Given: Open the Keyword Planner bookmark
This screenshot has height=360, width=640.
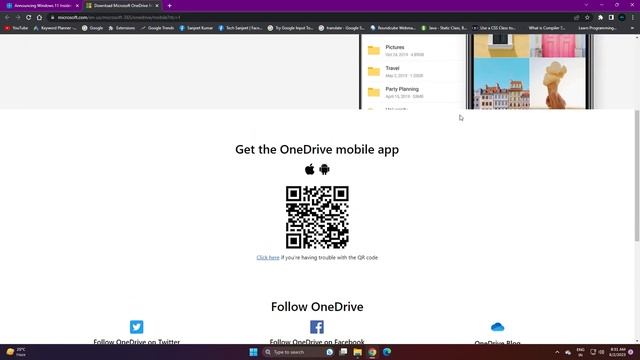Looking at the screenshot, I should (55, 28).
